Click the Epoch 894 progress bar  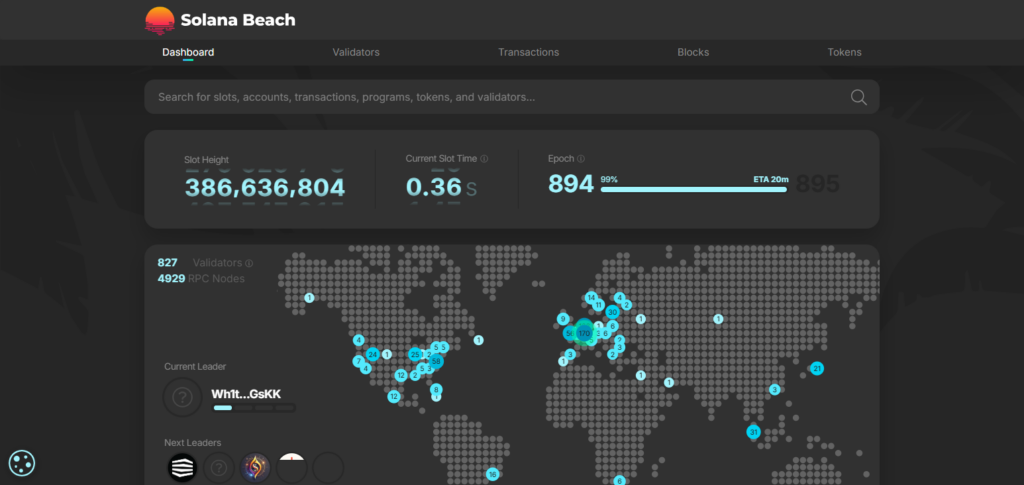[695, 187]
